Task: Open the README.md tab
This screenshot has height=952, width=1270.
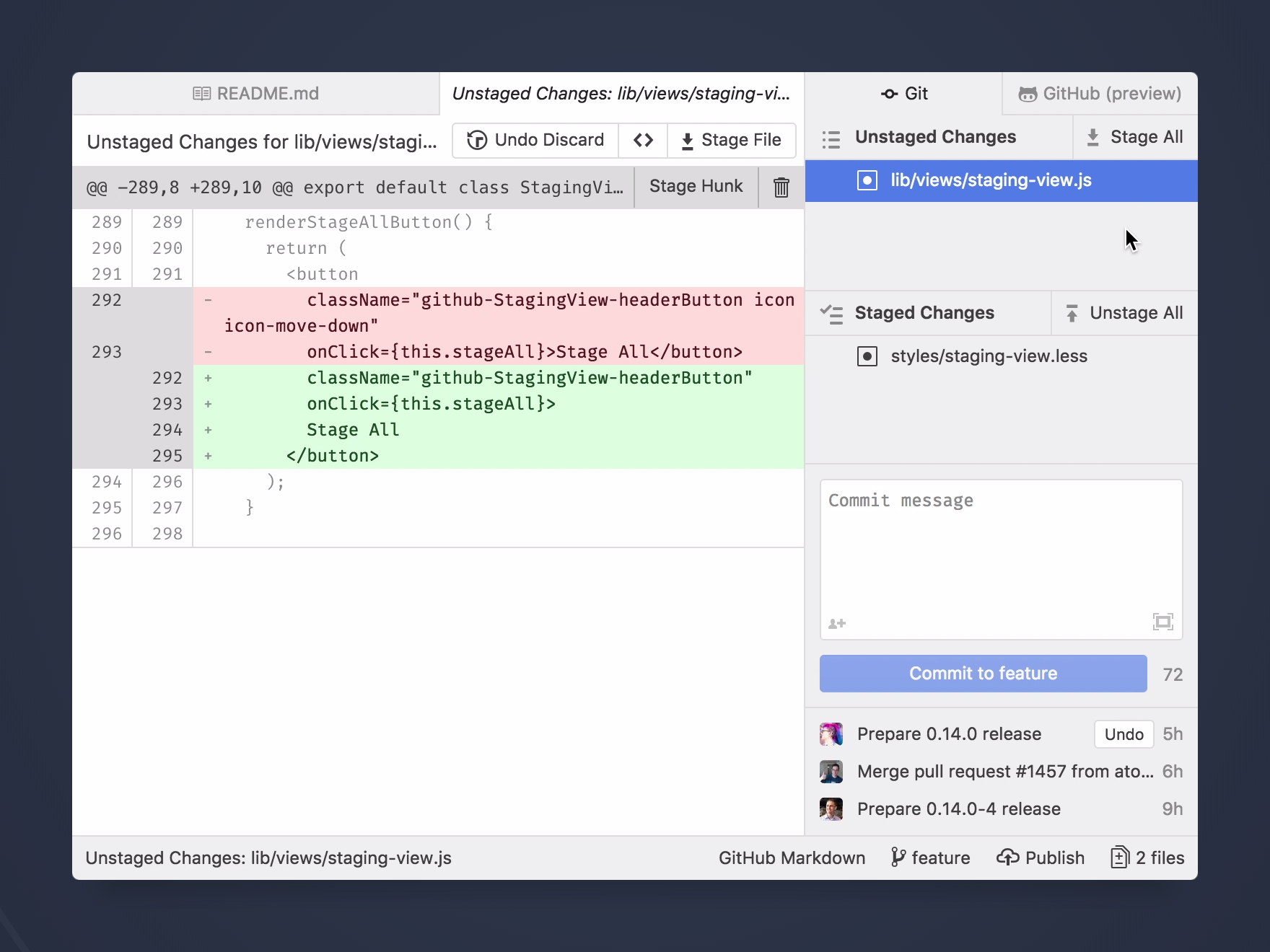Action: point(255,94)
